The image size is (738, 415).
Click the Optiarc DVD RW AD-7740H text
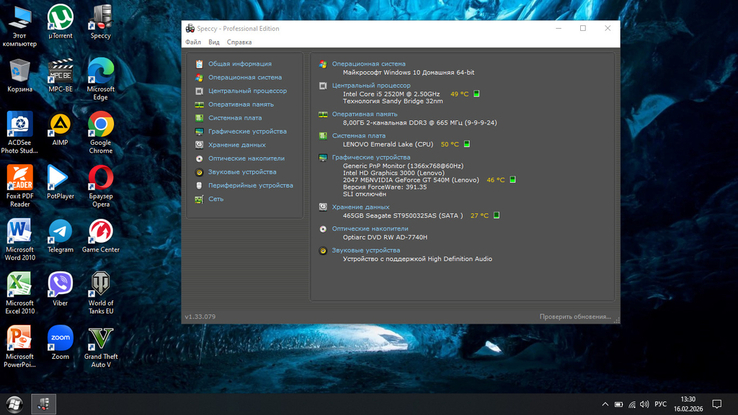tap(385, 237)
